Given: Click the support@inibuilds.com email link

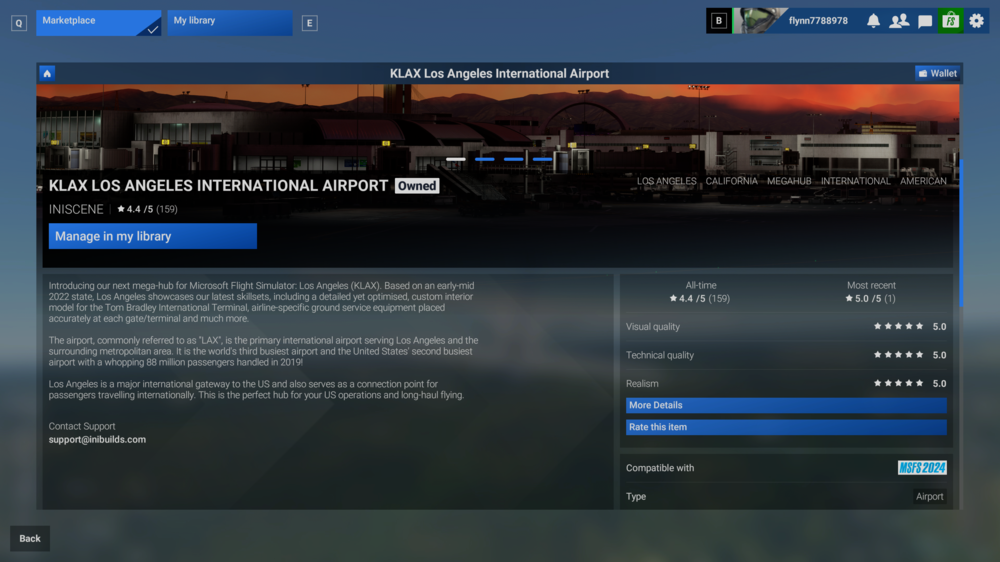Looking at the screenshot, I should coord(97,439).
